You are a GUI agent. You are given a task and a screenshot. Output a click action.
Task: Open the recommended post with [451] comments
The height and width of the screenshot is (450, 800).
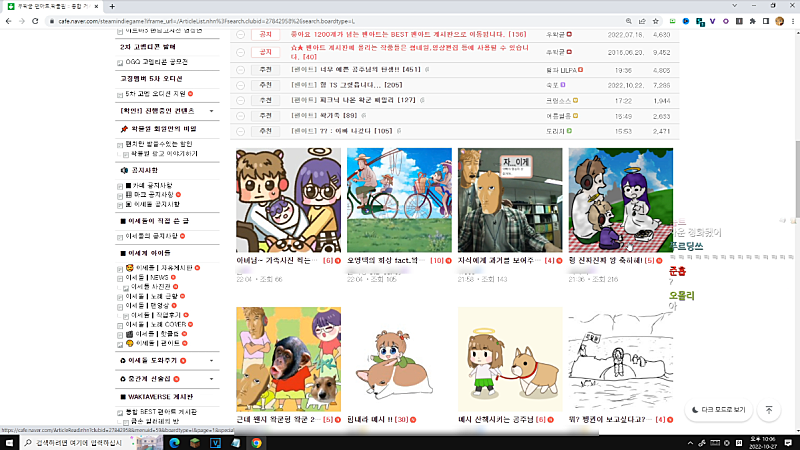(355, 70)
